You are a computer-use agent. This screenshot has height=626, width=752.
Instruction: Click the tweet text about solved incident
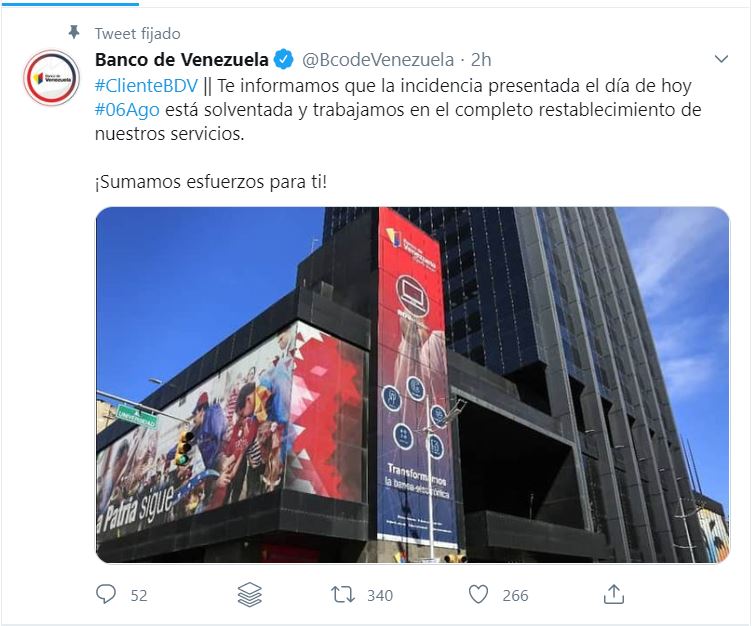398,110
